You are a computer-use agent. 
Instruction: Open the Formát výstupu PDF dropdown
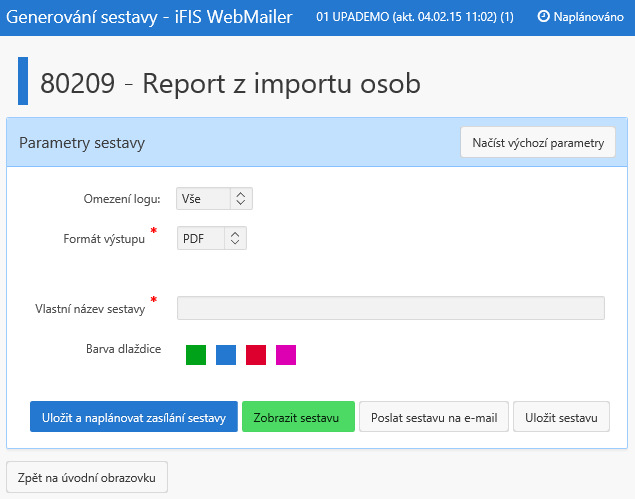coord(212,238)
